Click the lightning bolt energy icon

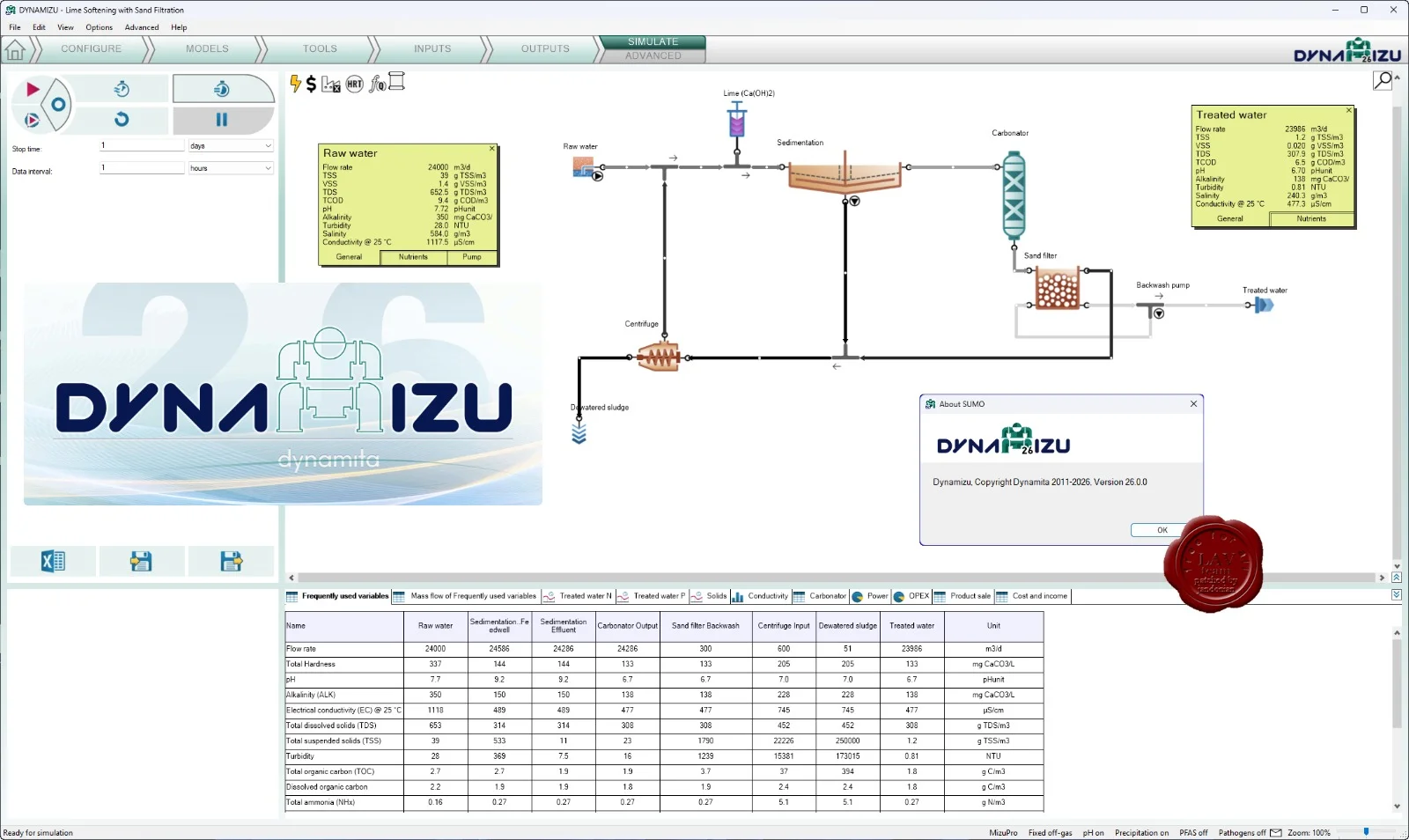pyautogui.click(x=295, y=84)
